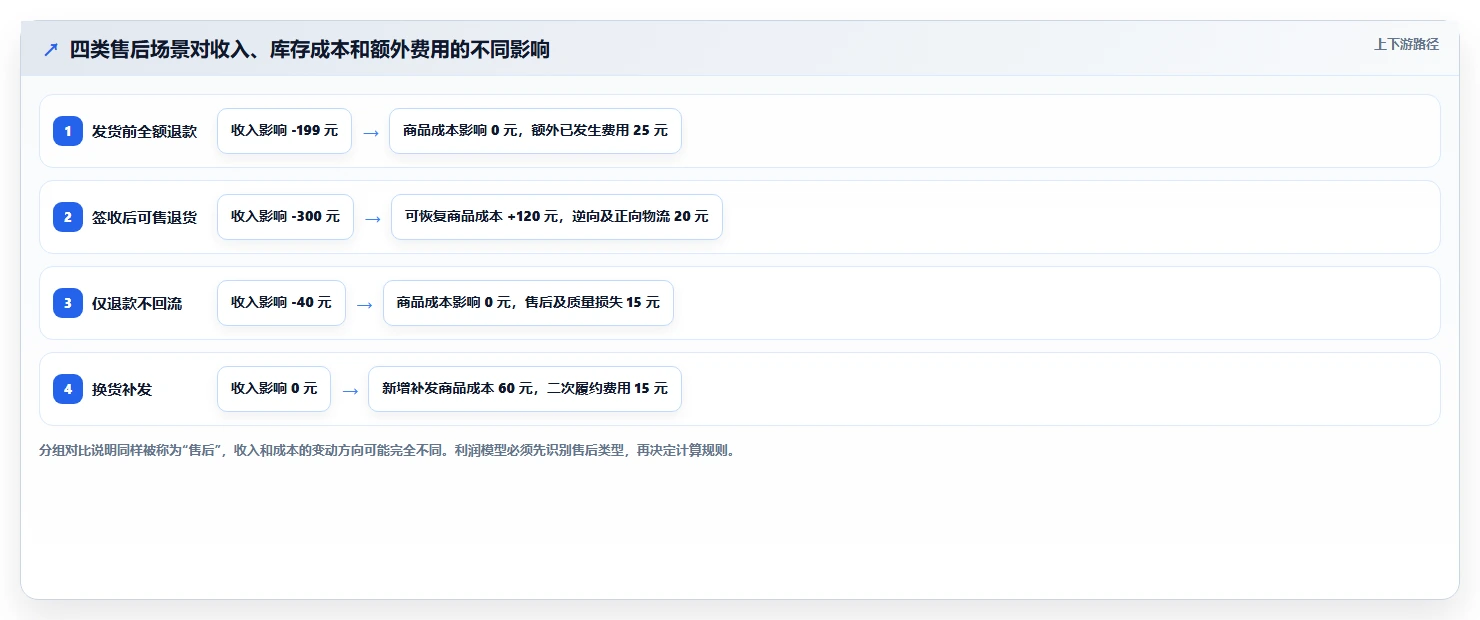Click the number 2 badge for 签收后可售退货
The image size is (1480, 620).
pyautogui.click(x=68, y=217)
